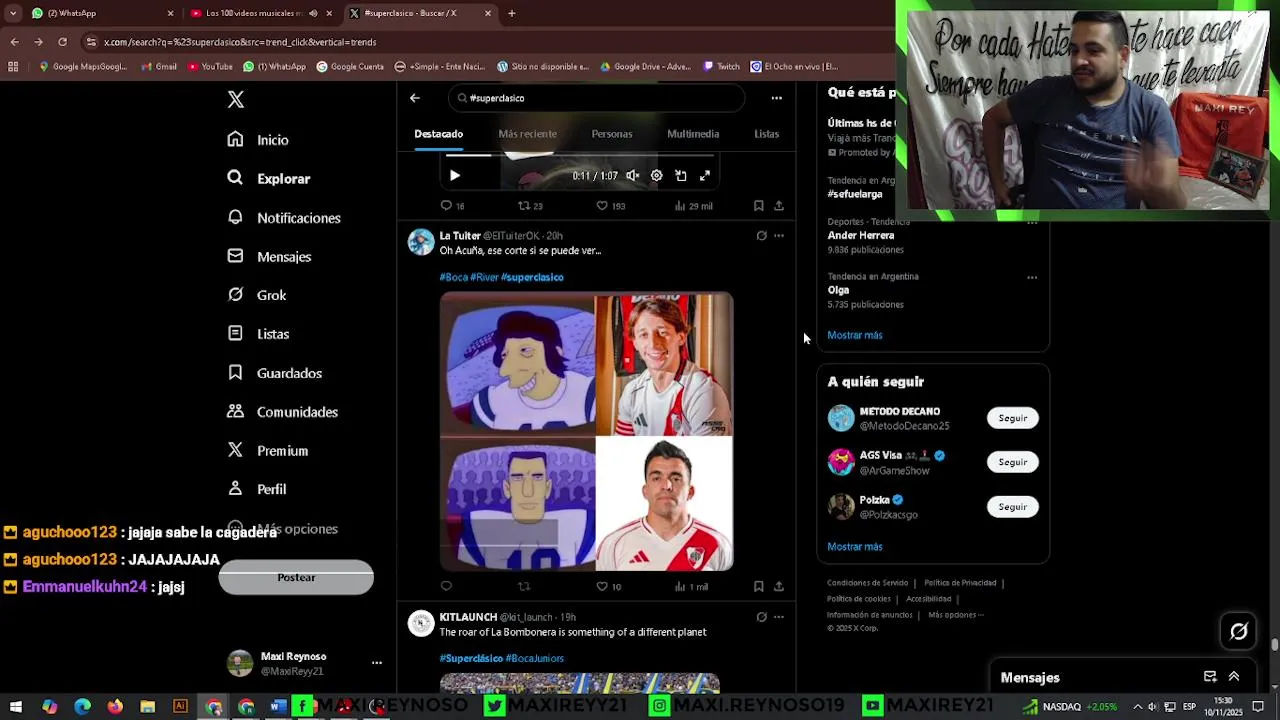Screen dimensions: 1280x720
Task: Open Guardados in the sidebar
Action: pyautogui.click(x=275, y=373)
